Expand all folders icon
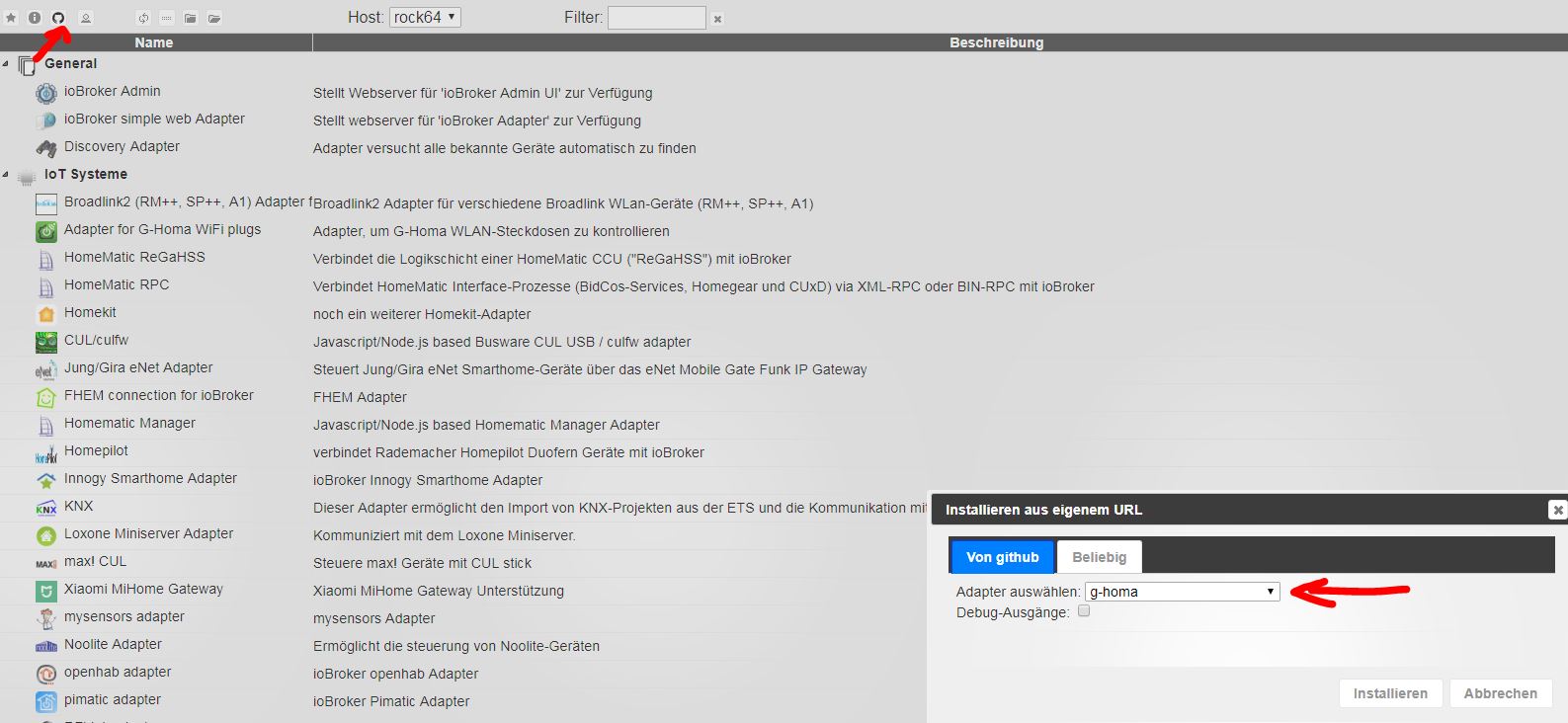Screen dimensions: 1568x723 pyautogui.click(x=214, y=18)
